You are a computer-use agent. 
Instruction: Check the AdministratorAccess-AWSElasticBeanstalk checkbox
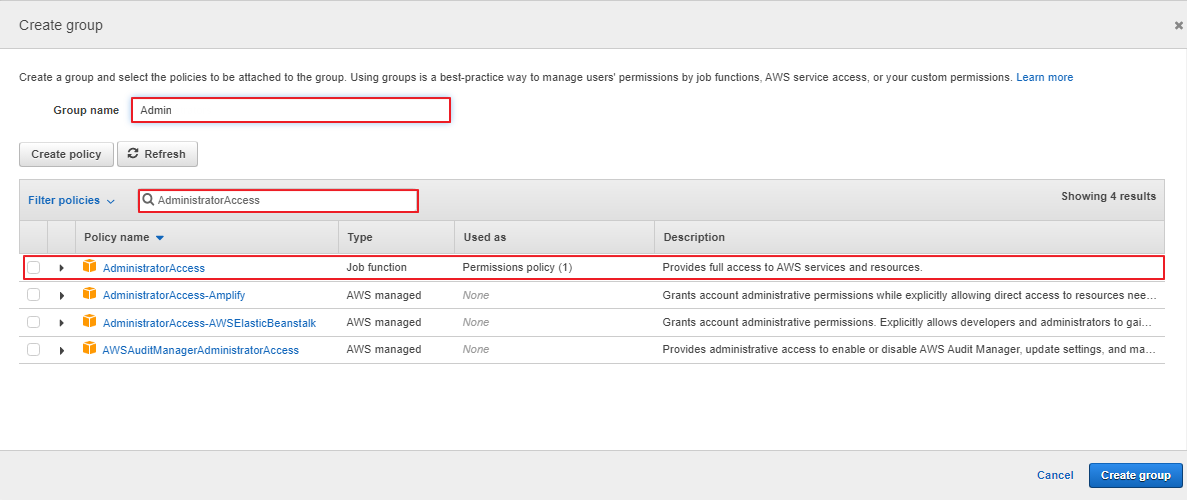(x=33, y=322)
